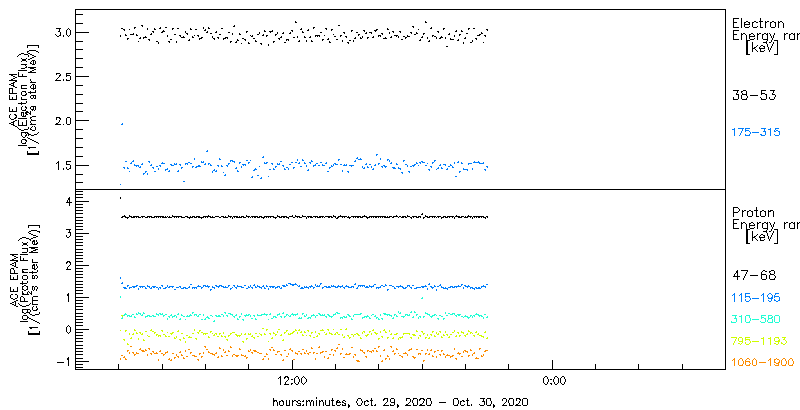Click the 38-53 electron energy legend label
The height and width of the screenshot is (410, 800).
(x=754, y=95)
